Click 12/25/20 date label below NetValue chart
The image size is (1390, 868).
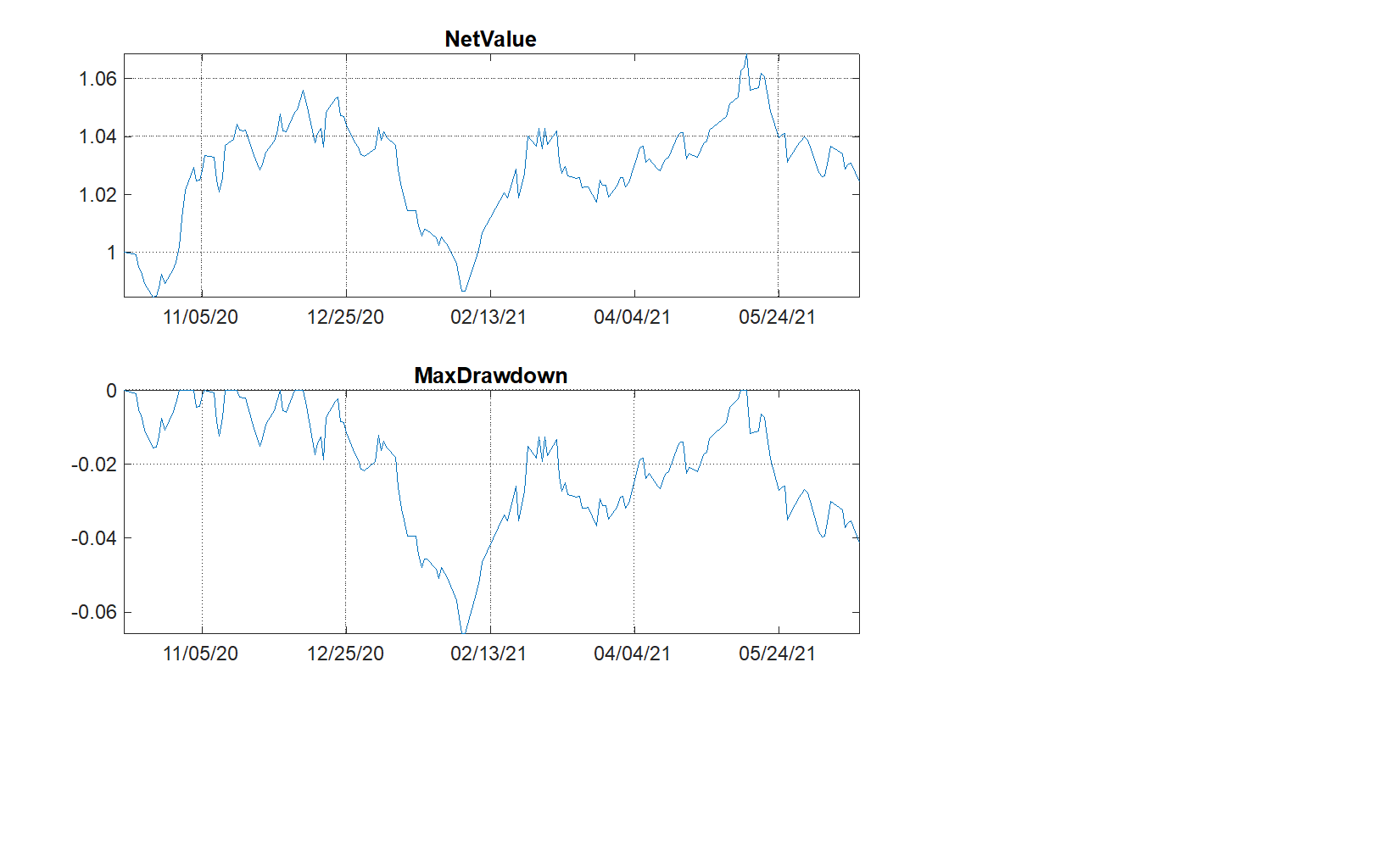tap(345, 317)
